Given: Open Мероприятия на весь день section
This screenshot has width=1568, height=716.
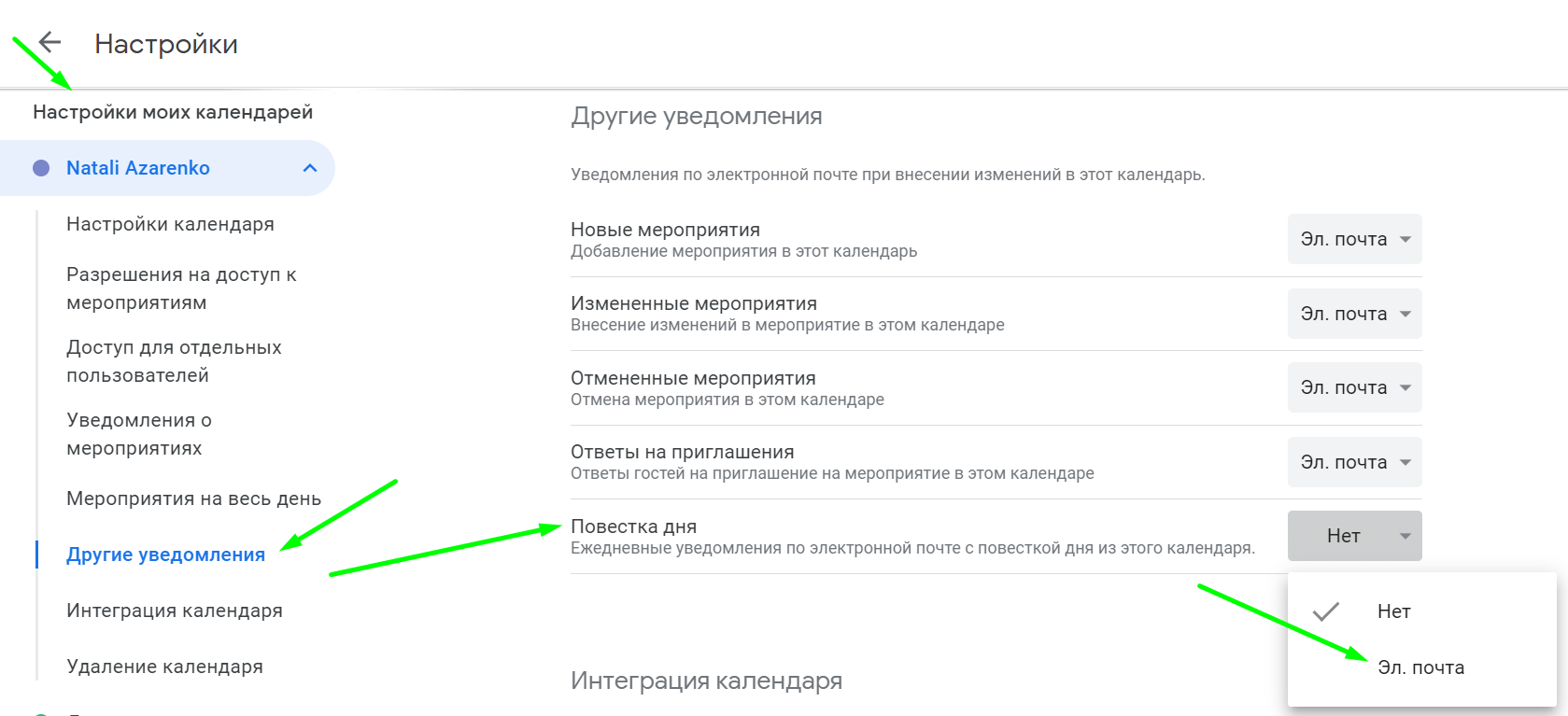Looking at the screenshot, I should point(193,498).
